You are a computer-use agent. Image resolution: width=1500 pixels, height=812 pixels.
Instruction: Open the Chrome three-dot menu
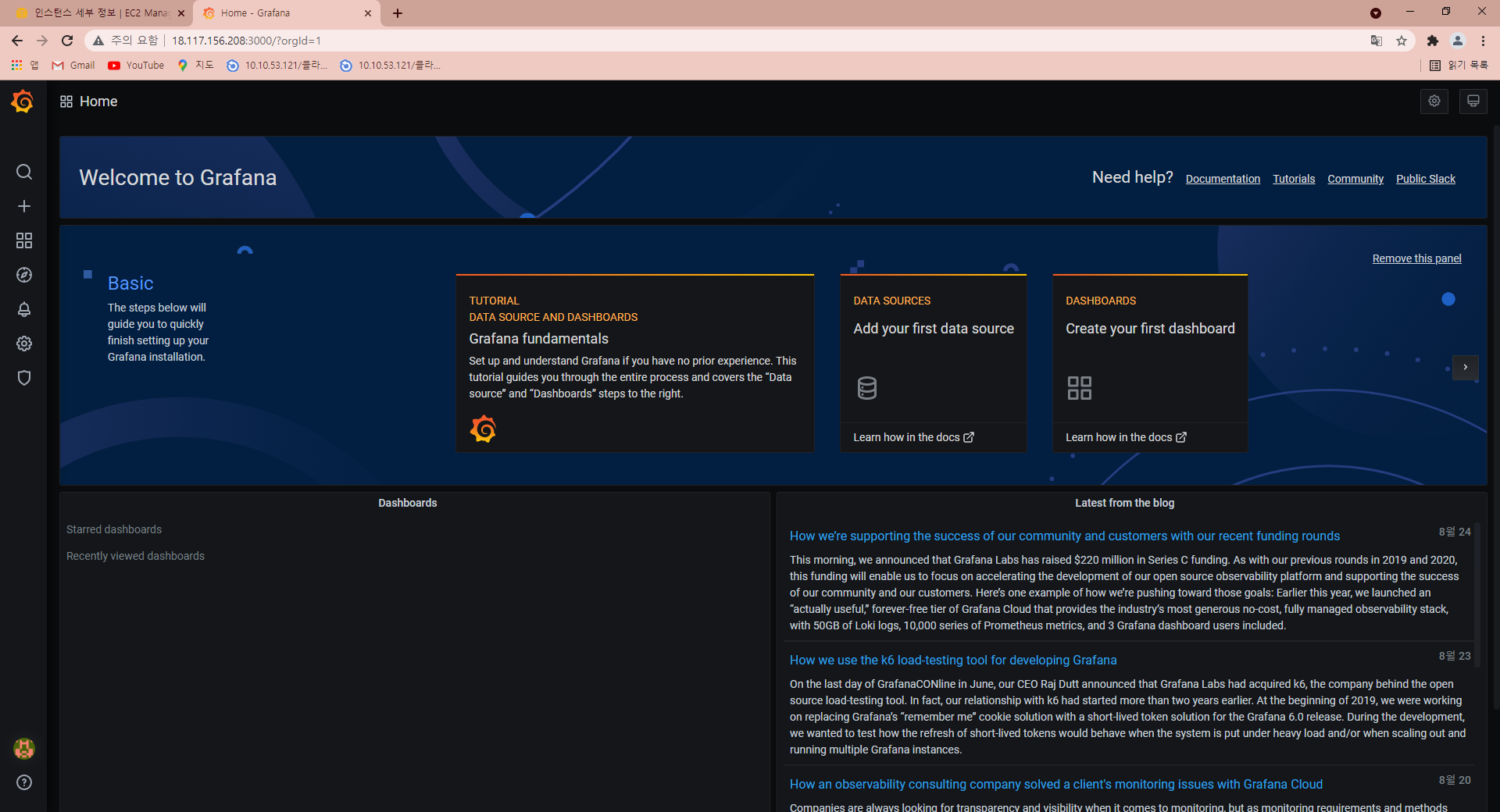point(1483,41)
